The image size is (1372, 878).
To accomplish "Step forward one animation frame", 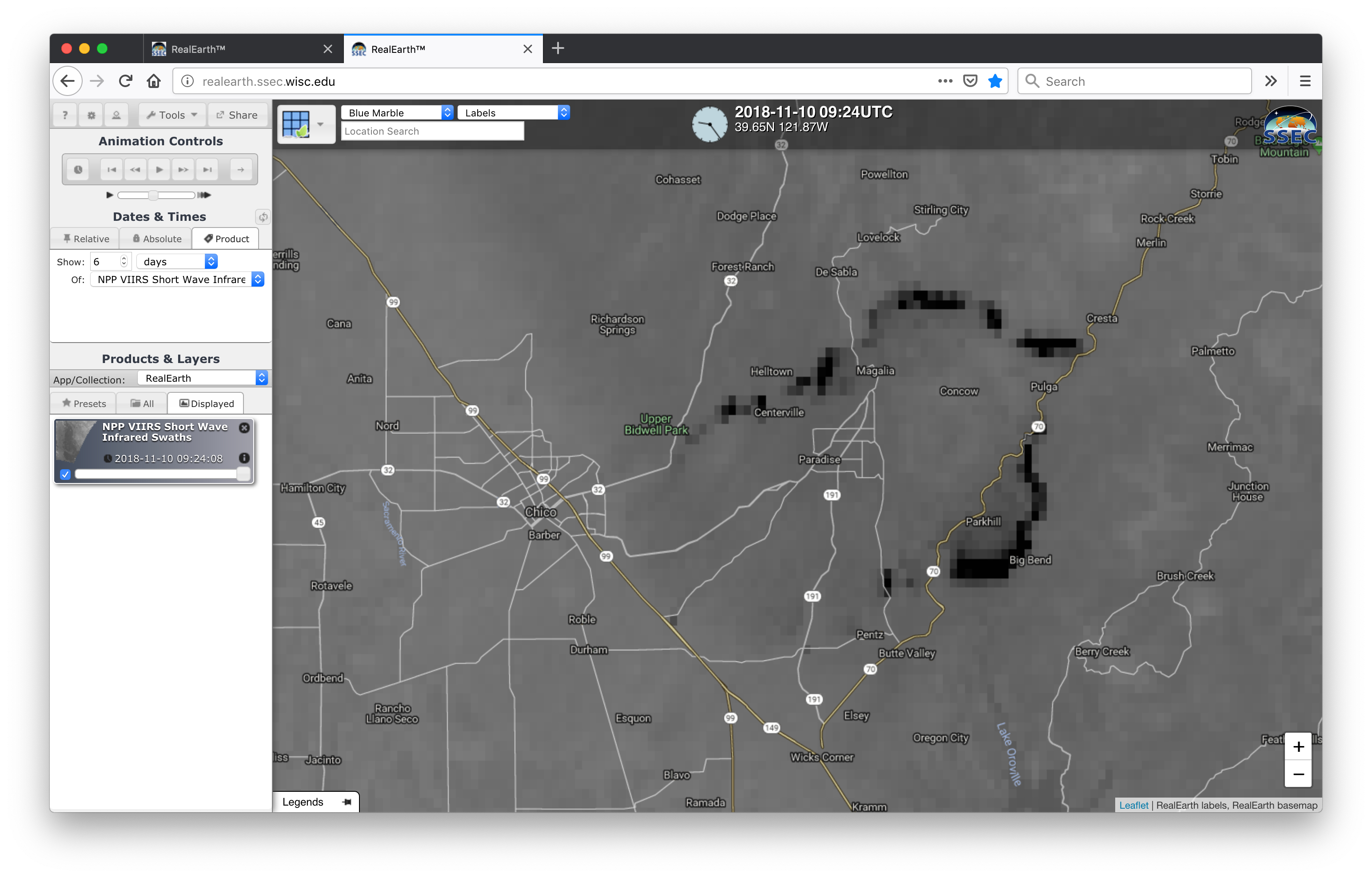I will (x=183, y=169).
